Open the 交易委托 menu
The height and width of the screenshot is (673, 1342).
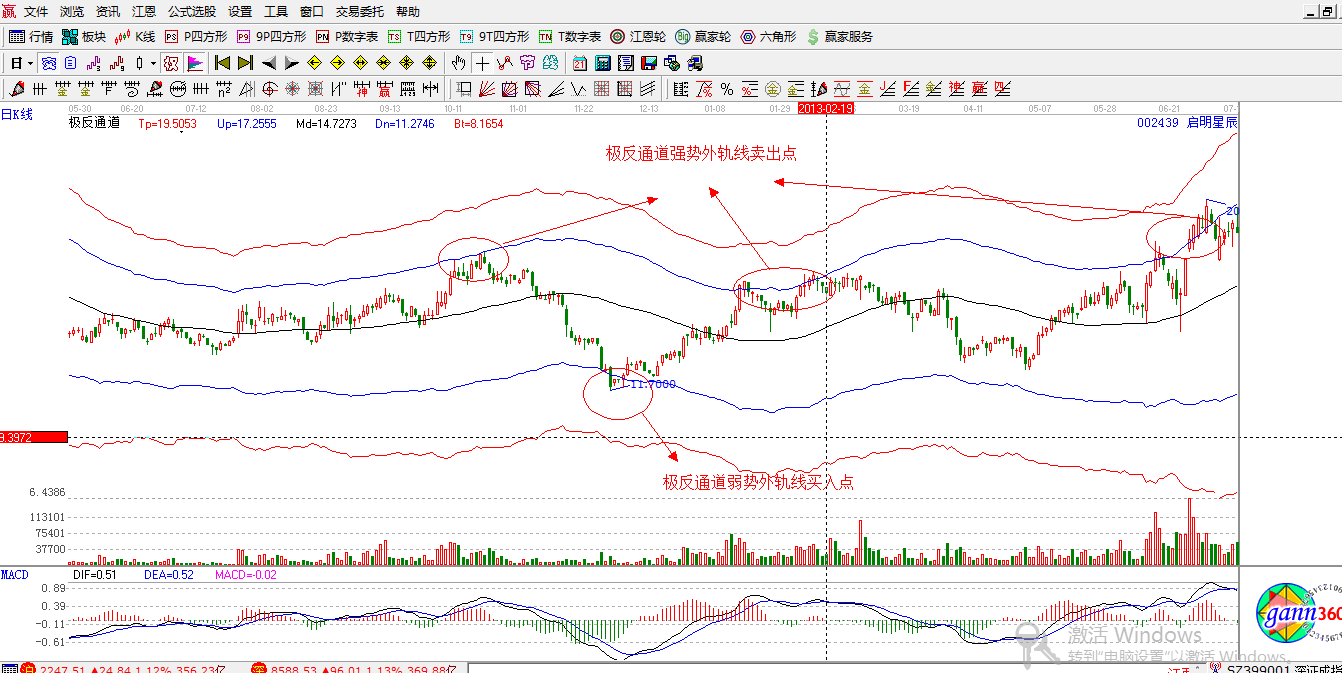pyautogui.click(x=359, y=12)
